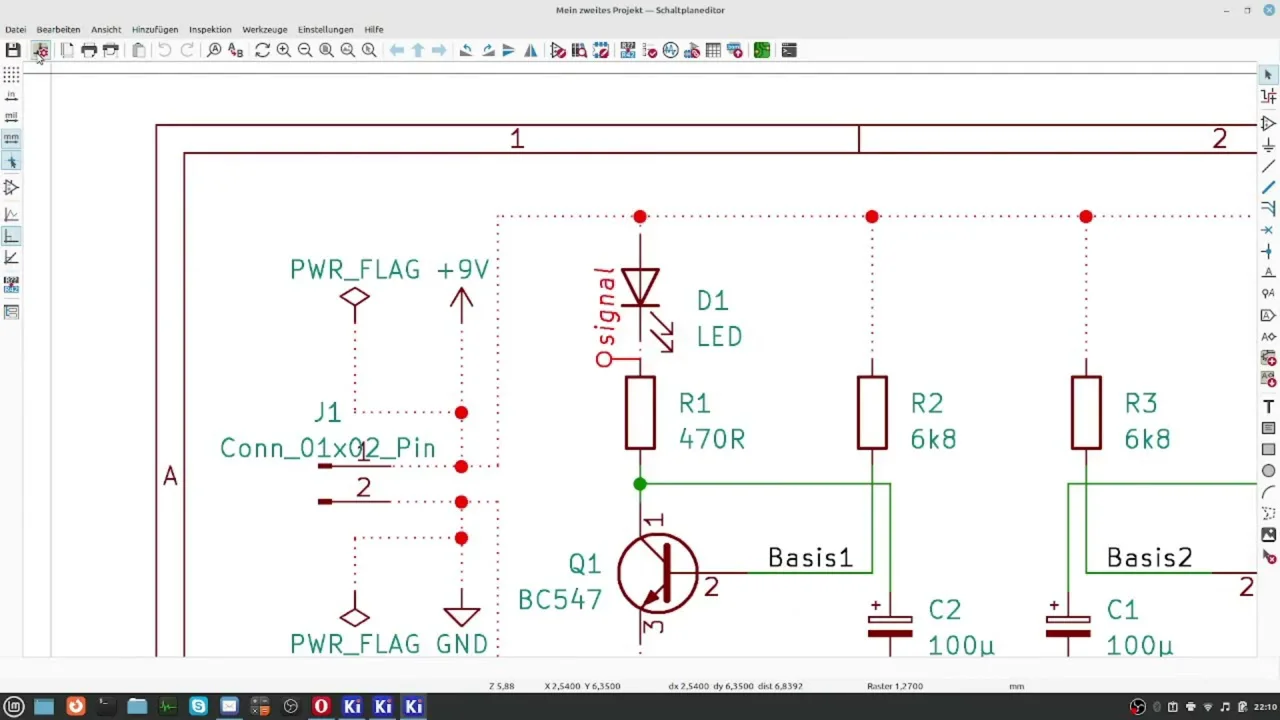Viewport: 1280px width, 720px height.
Task: Save the schematic with the floppy disk icon
Action: click(x=13, y=50)
